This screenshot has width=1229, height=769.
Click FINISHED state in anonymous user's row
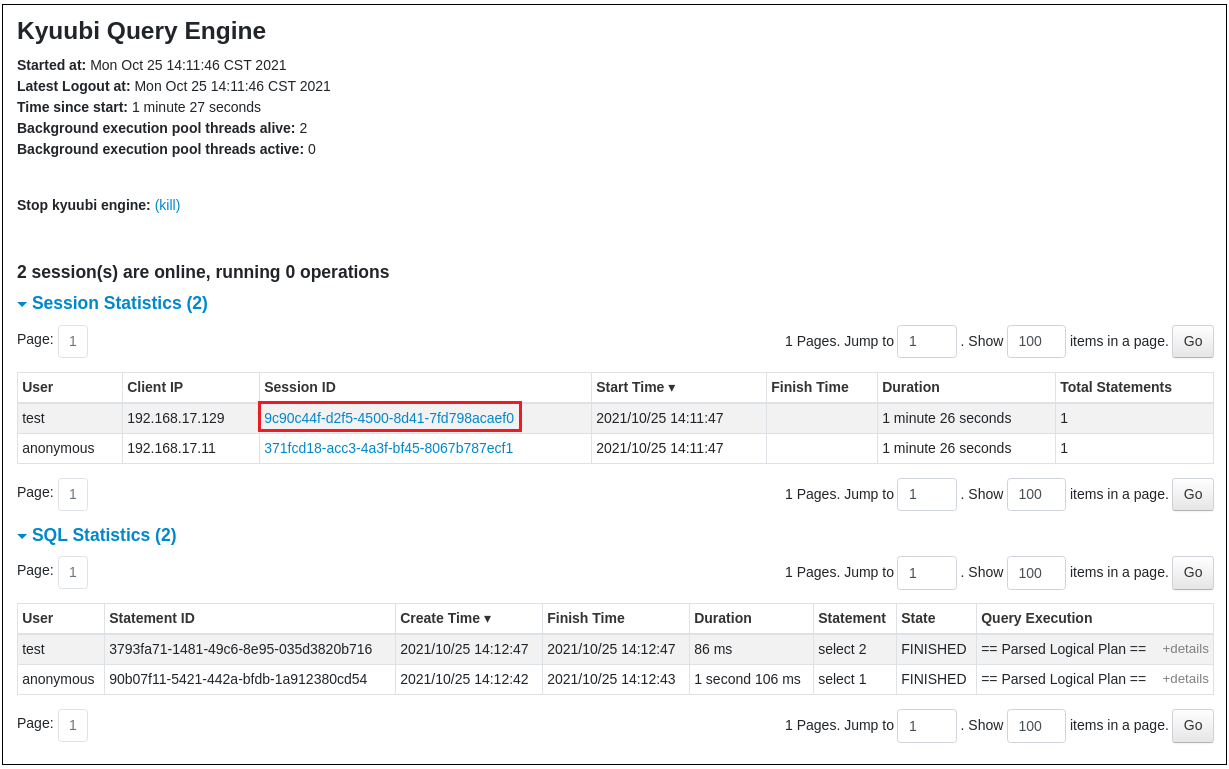point(934,679)
